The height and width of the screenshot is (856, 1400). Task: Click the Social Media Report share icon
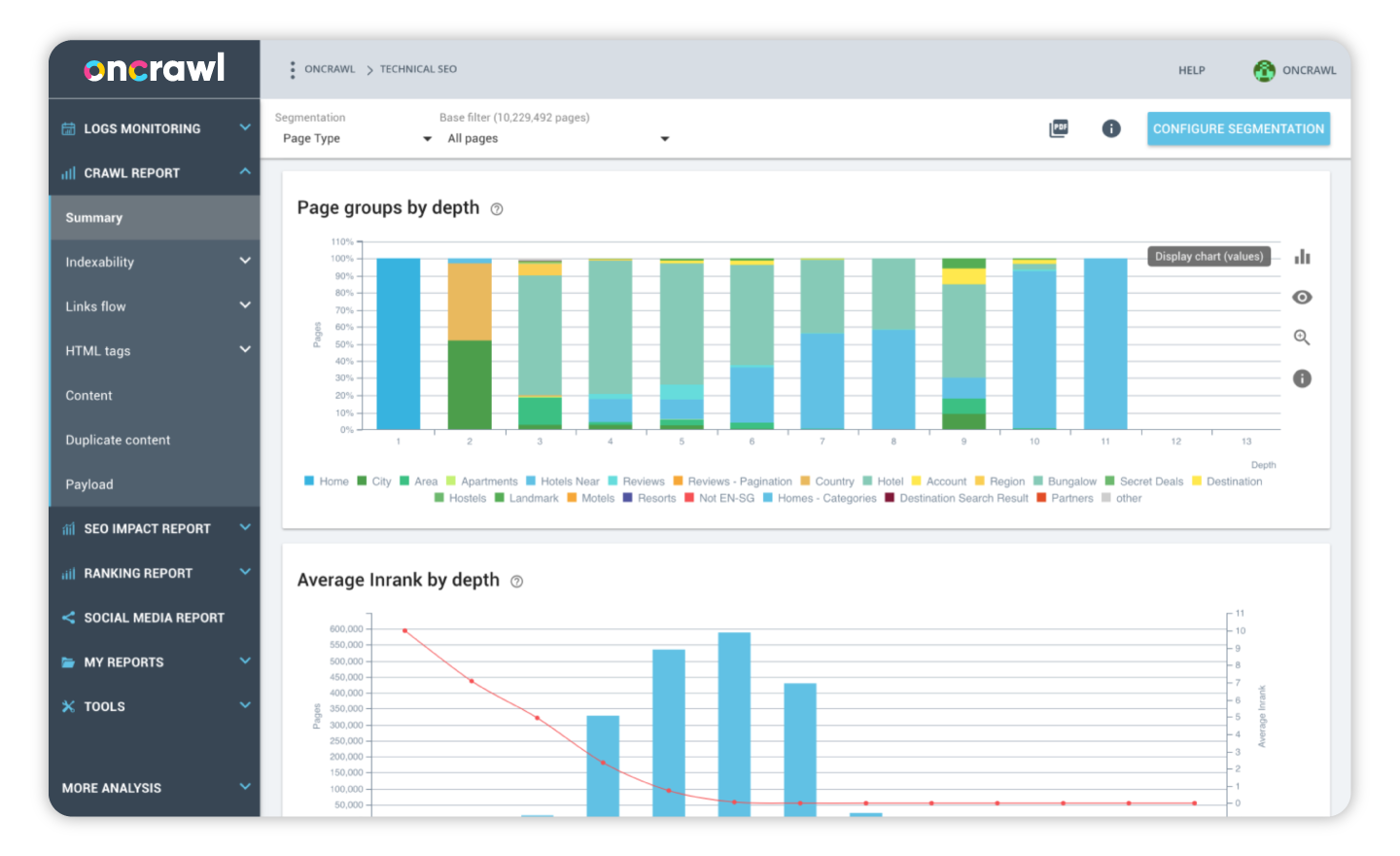point(68,617)
